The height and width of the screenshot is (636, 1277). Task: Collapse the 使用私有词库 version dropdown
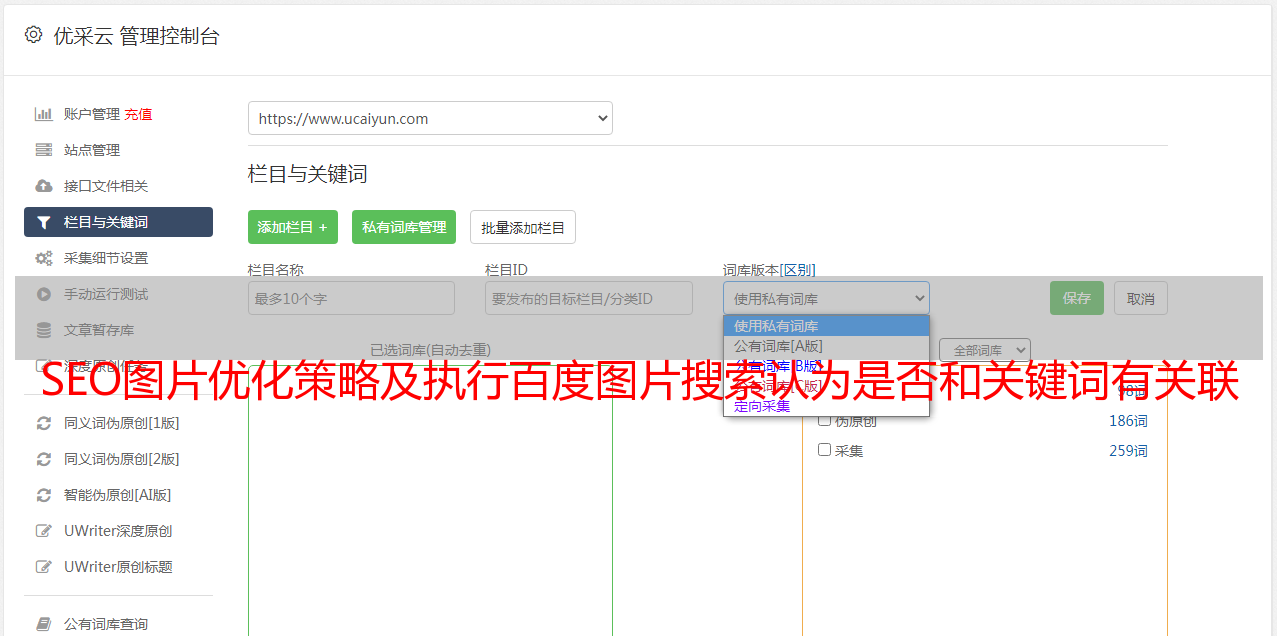point(826,298)
